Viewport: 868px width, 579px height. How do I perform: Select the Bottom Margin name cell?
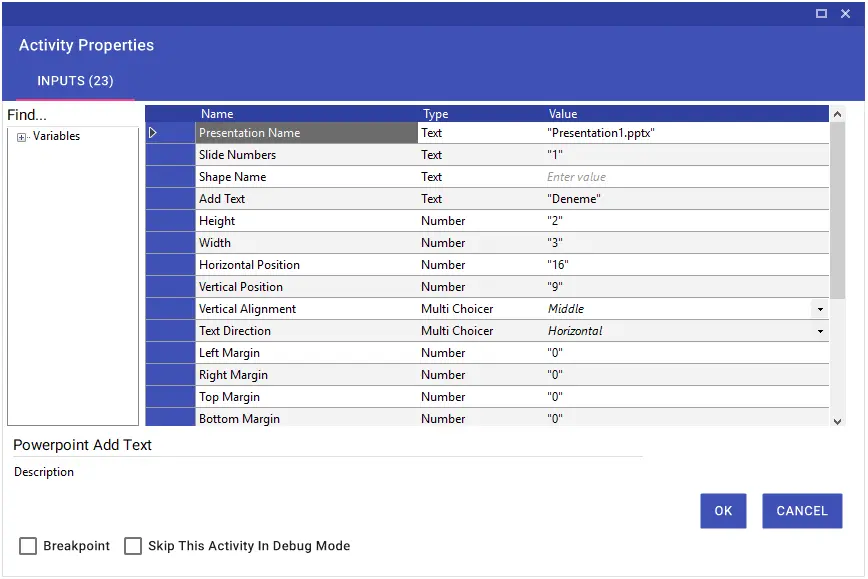pyautogui.click(x=307, y=418)
